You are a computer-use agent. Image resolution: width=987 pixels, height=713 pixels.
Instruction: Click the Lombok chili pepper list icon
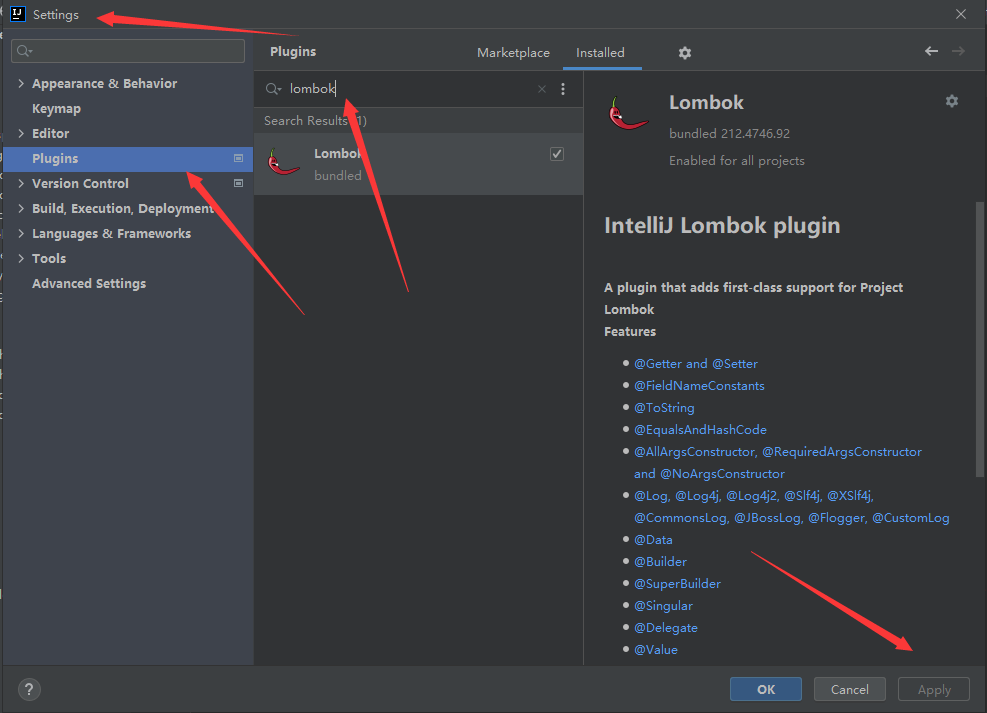coord(284,162)
